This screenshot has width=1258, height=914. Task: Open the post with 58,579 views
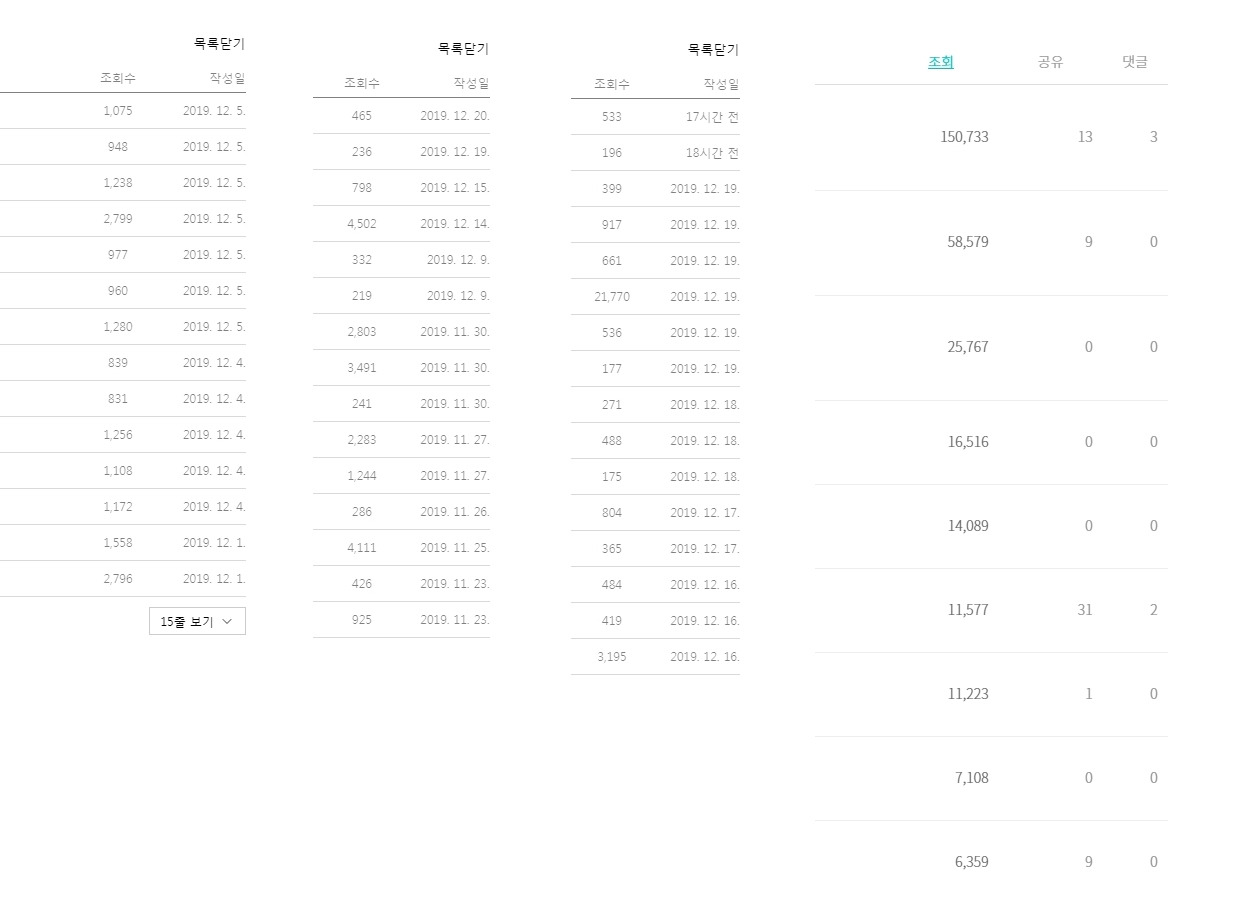[x=968, y=241]
